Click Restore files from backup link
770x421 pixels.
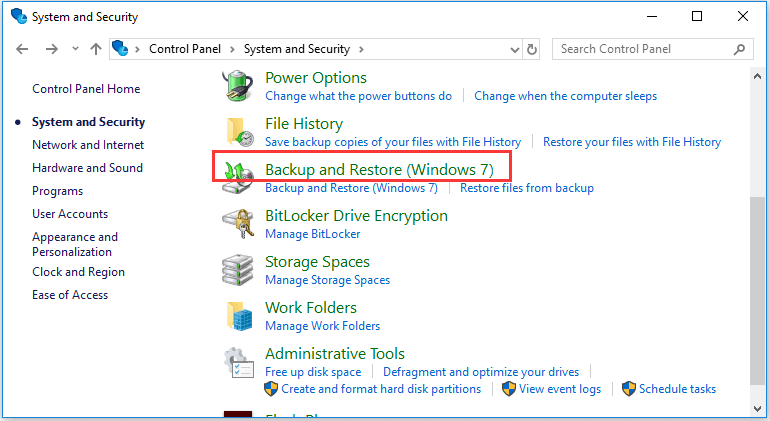click(526, 188)
